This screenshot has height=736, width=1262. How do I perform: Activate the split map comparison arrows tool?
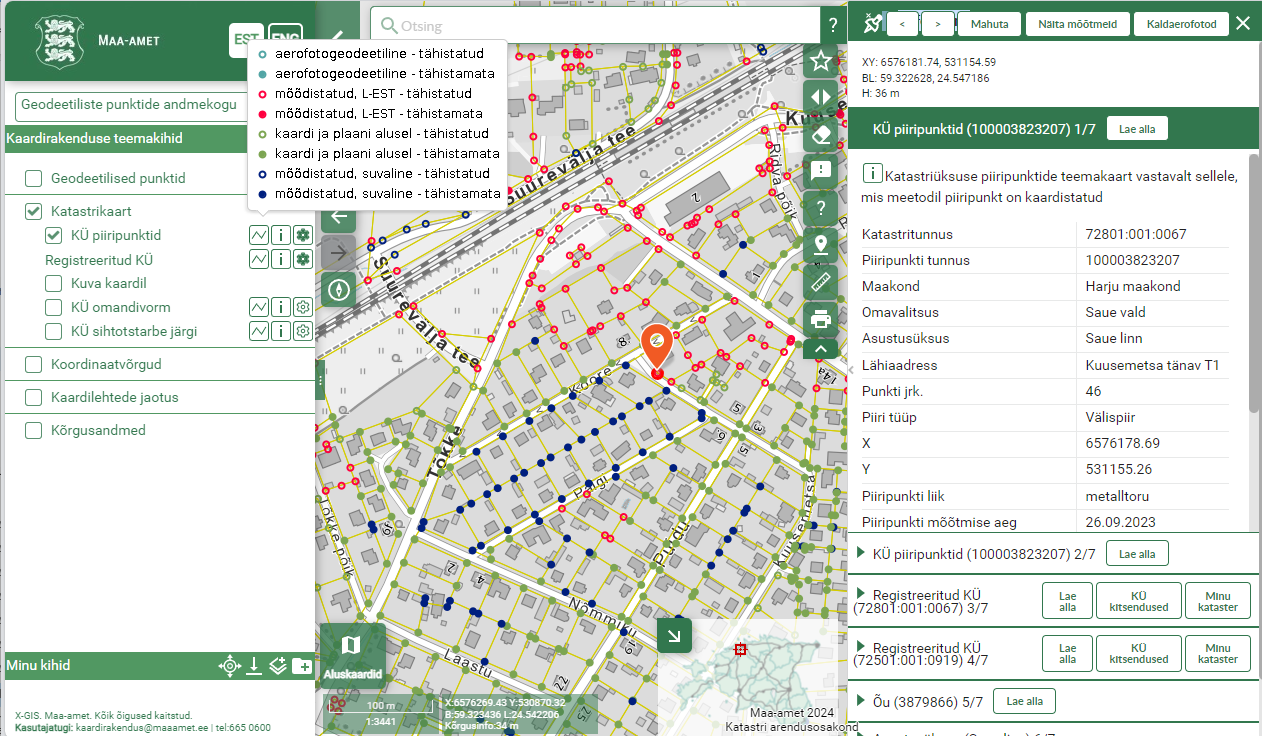pyautogui.click(x=821, y=97)
